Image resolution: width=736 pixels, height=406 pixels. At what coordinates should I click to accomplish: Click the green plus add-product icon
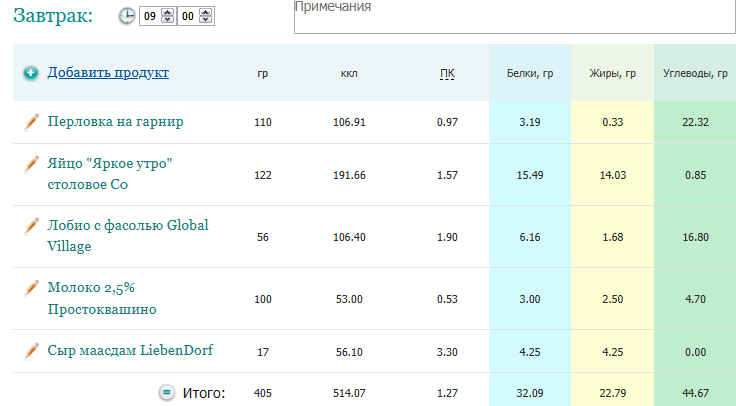[x=31, y=73]
